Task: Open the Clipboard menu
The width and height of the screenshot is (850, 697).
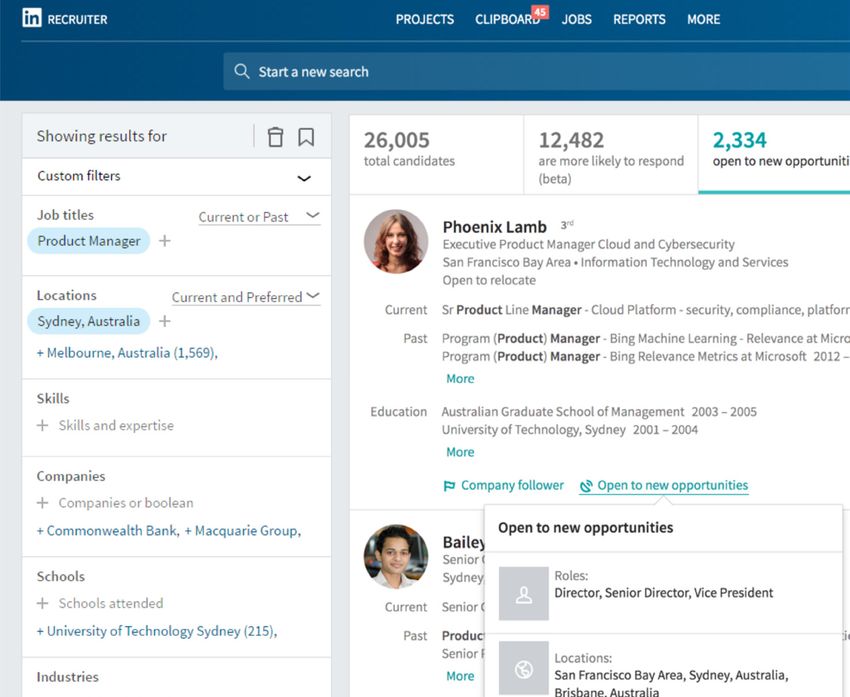Action: tap(507, 20)
